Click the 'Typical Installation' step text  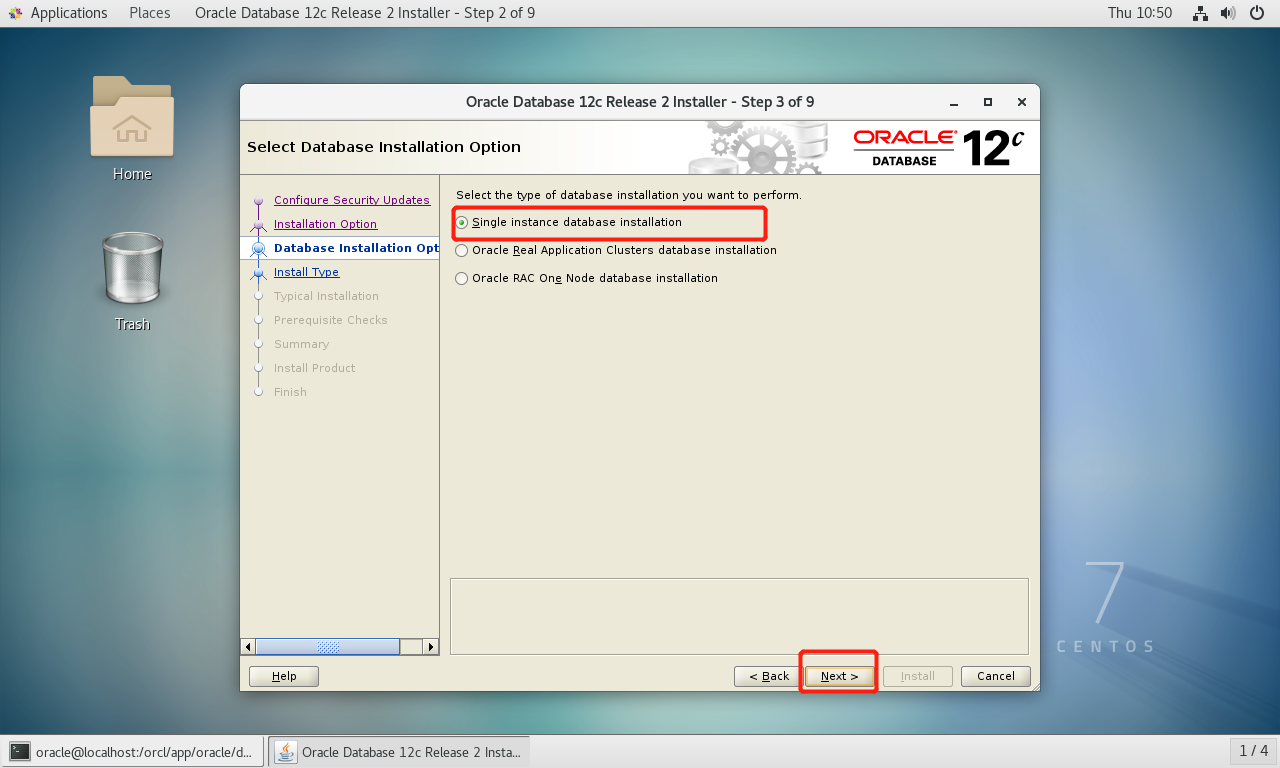326,296
